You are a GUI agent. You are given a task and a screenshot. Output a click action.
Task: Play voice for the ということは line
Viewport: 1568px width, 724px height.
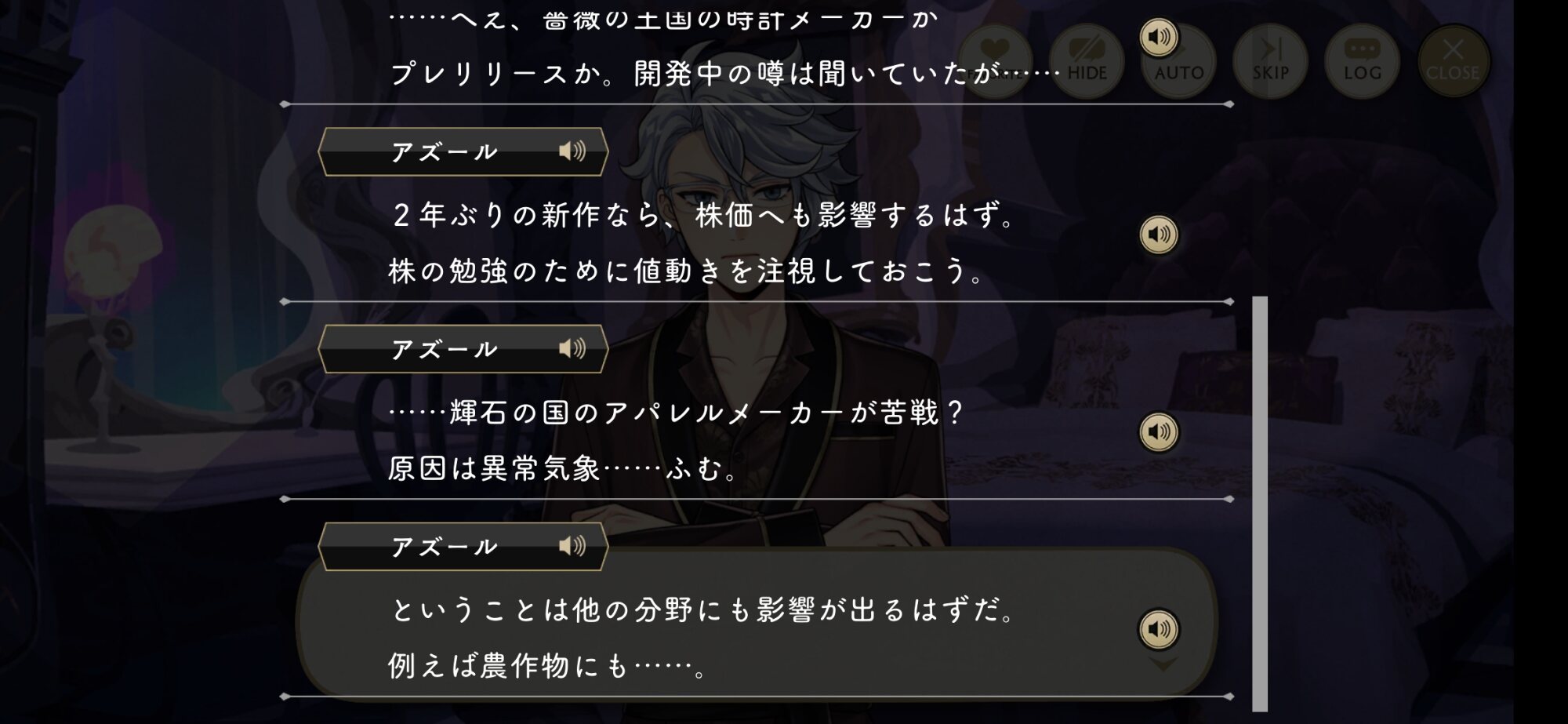pos(1159,629)
